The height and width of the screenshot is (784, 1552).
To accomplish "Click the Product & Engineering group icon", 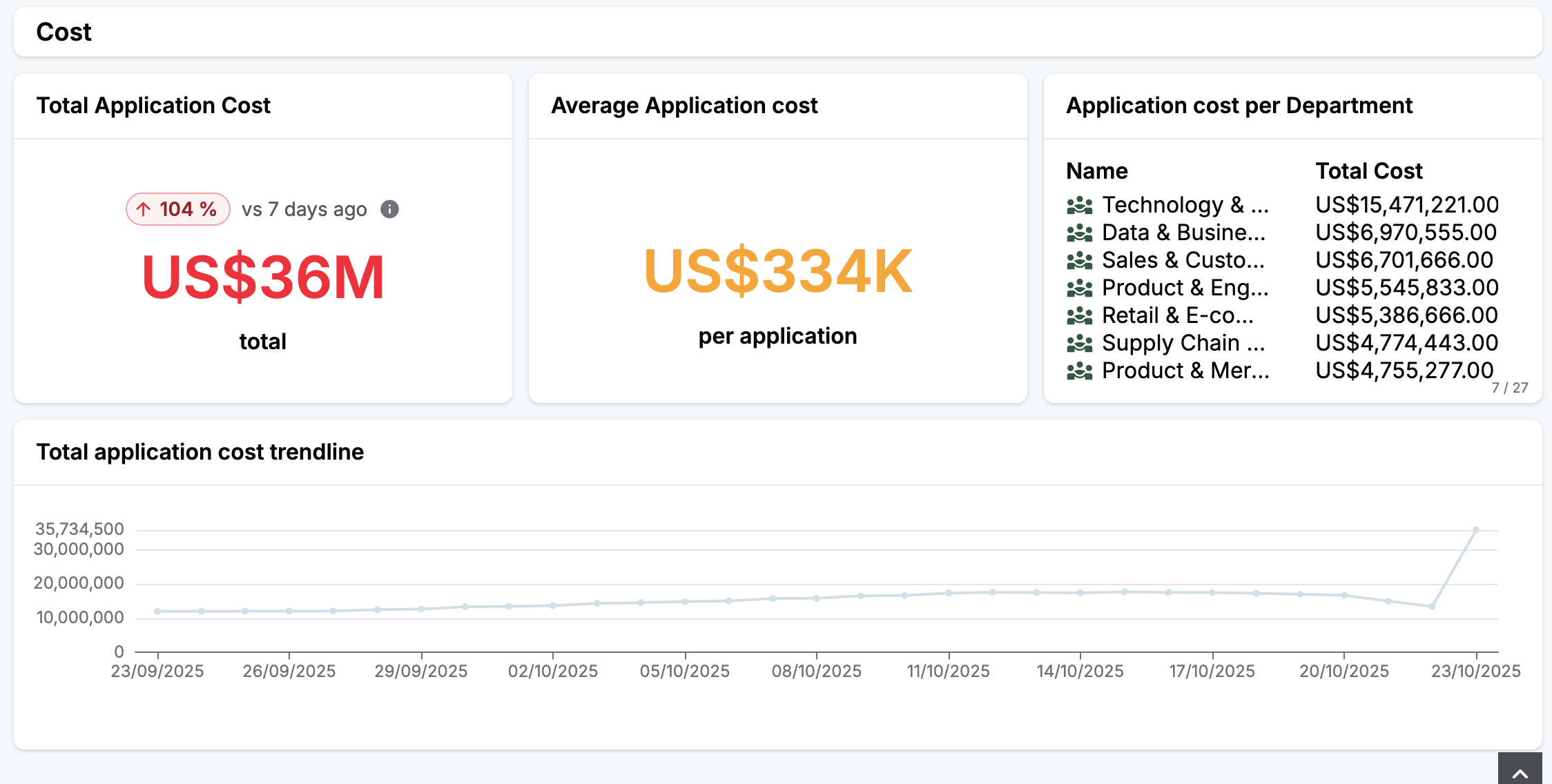I will [1079, 288].
